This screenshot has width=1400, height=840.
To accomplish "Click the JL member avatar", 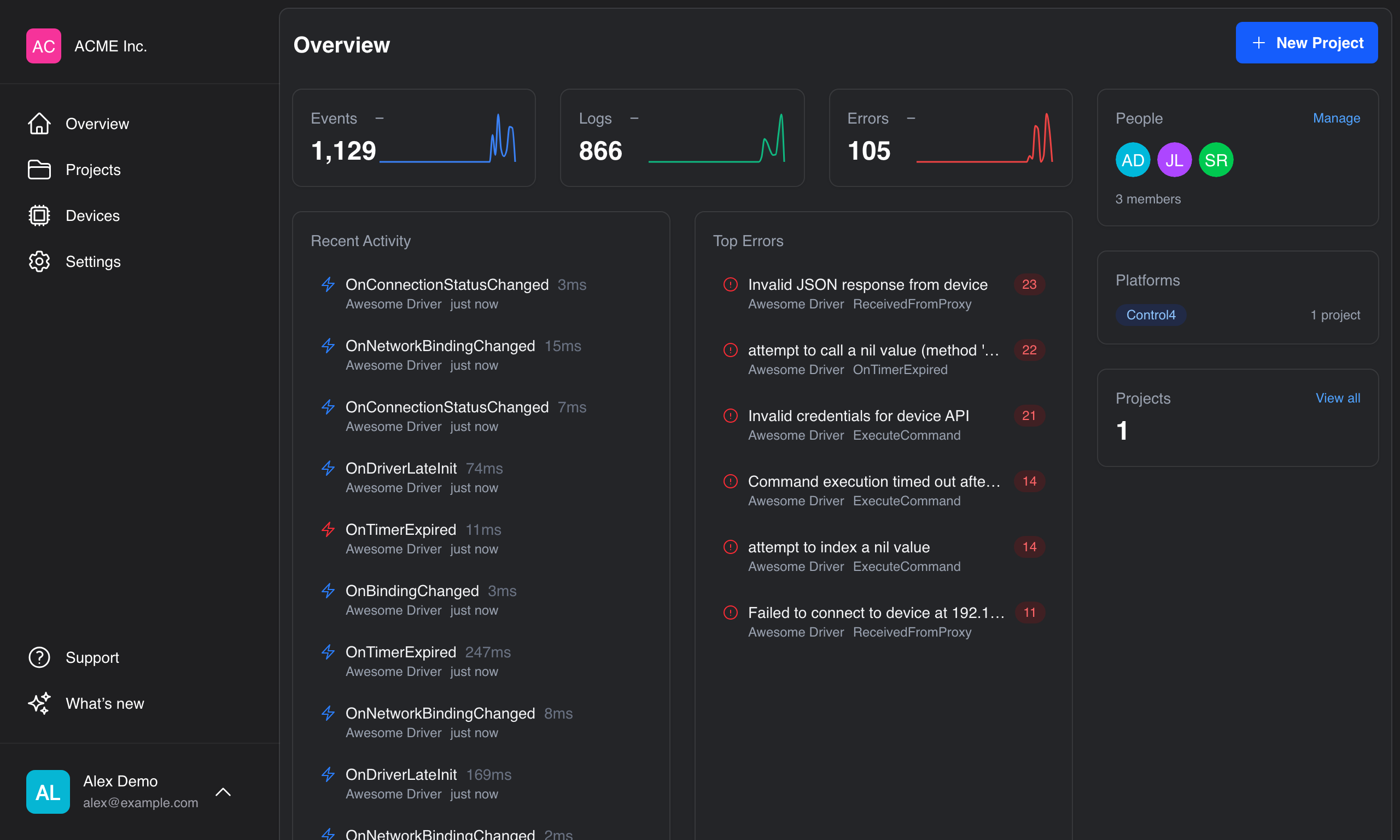I will click(x=1174, y=160).
